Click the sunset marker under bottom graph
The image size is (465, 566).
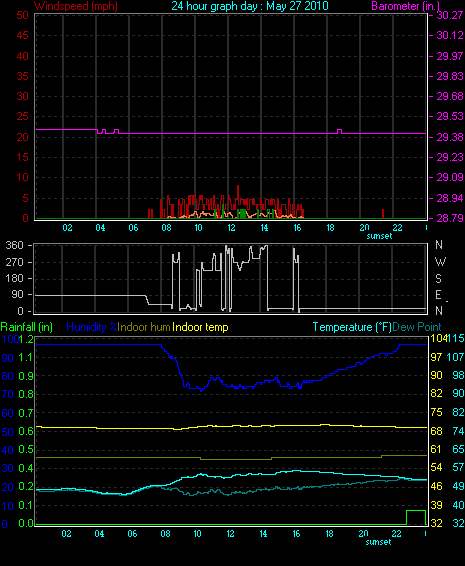(x=378, y=542)
